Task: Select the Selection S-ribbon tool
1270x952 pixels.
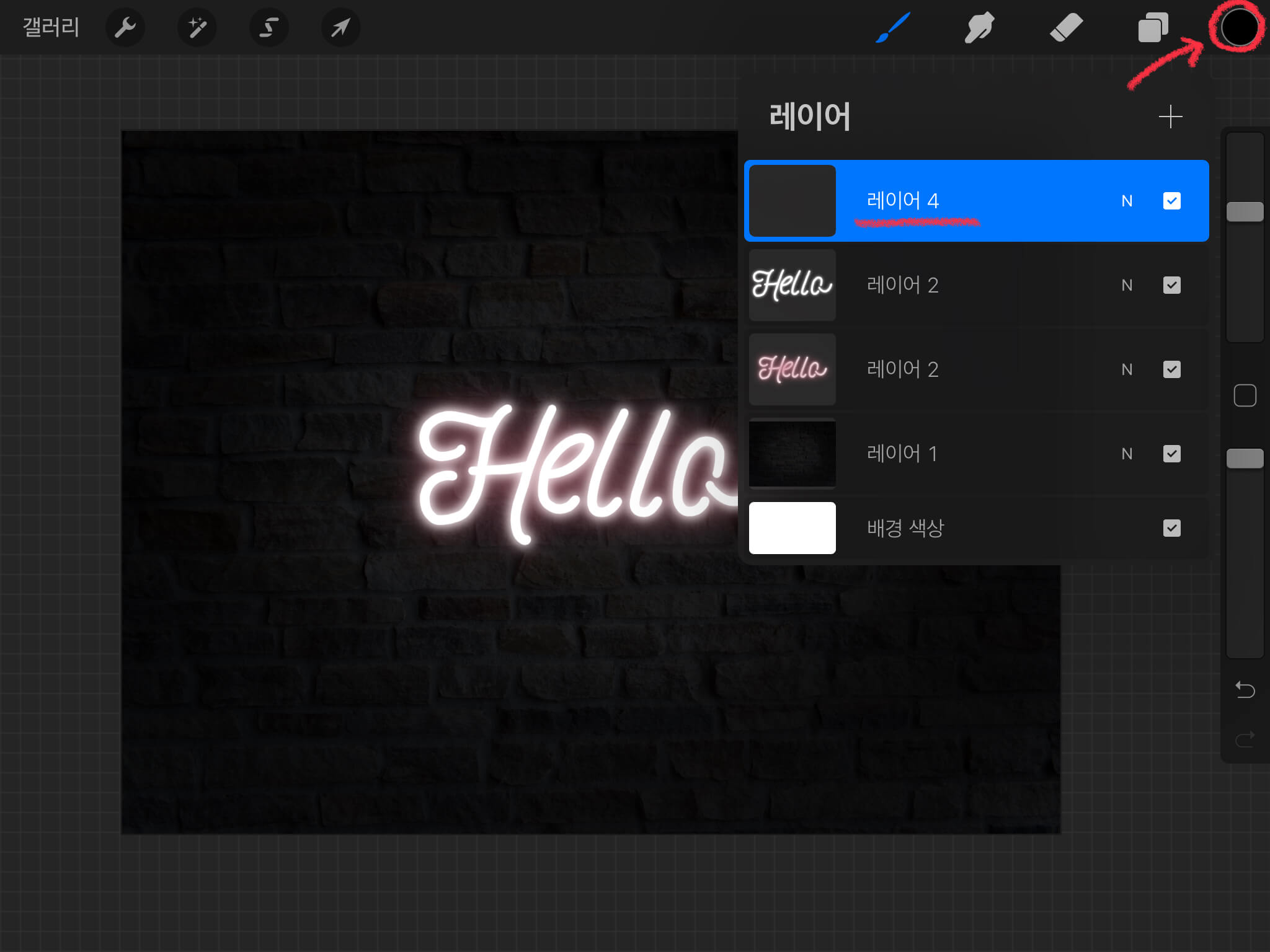Action: (x=269, y=27)
